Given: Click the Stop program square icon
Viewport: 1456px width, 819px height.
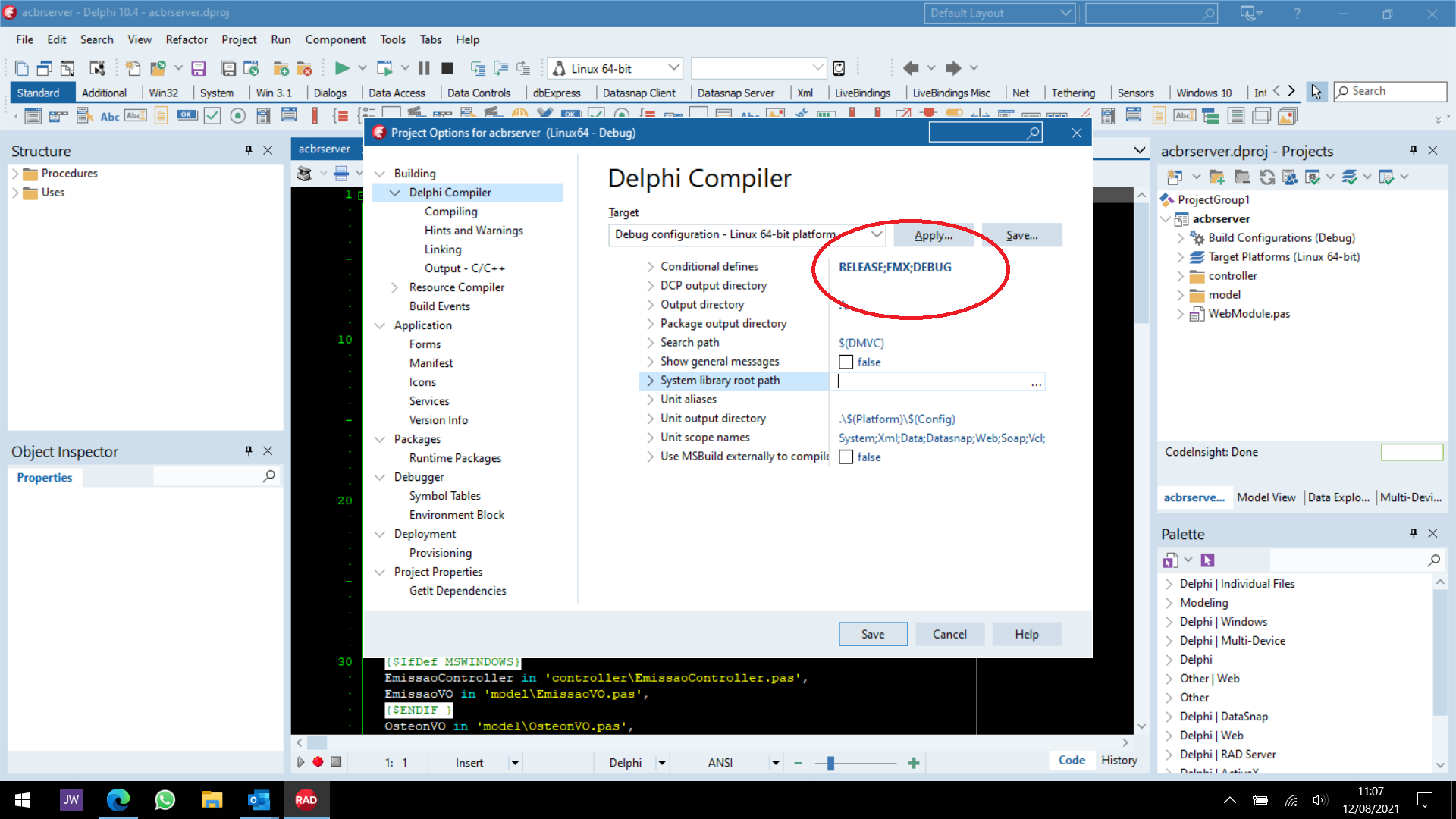Looking at the screenshot, I should 447,68.
